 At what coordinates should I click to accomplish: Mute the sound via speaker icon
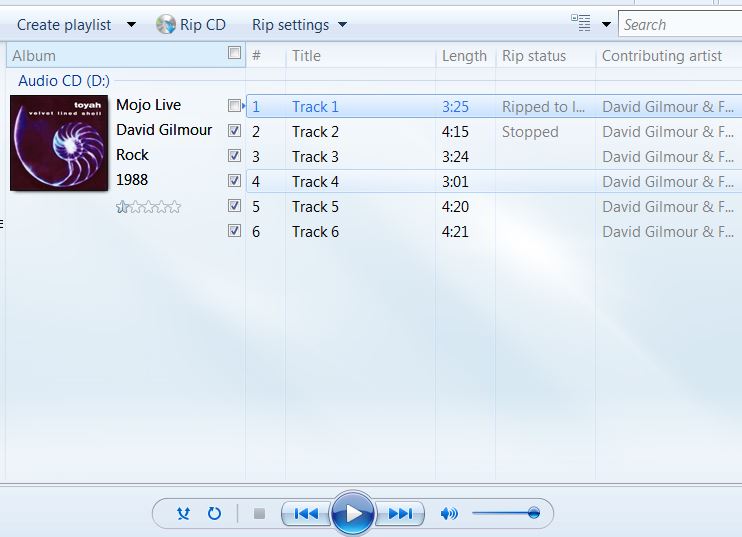[449, 513]
